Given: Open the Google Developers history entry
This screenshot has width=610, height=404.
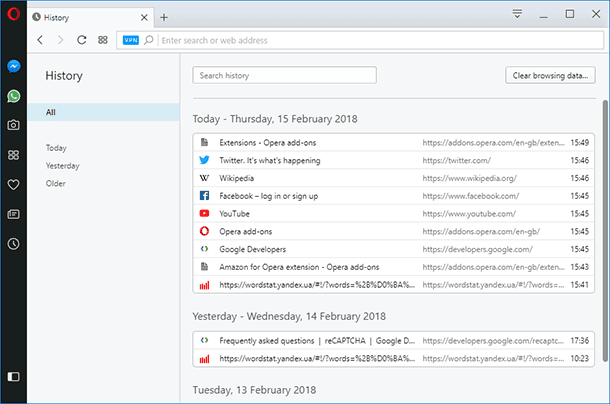Looking at the screenshot, I should [393, 249].
